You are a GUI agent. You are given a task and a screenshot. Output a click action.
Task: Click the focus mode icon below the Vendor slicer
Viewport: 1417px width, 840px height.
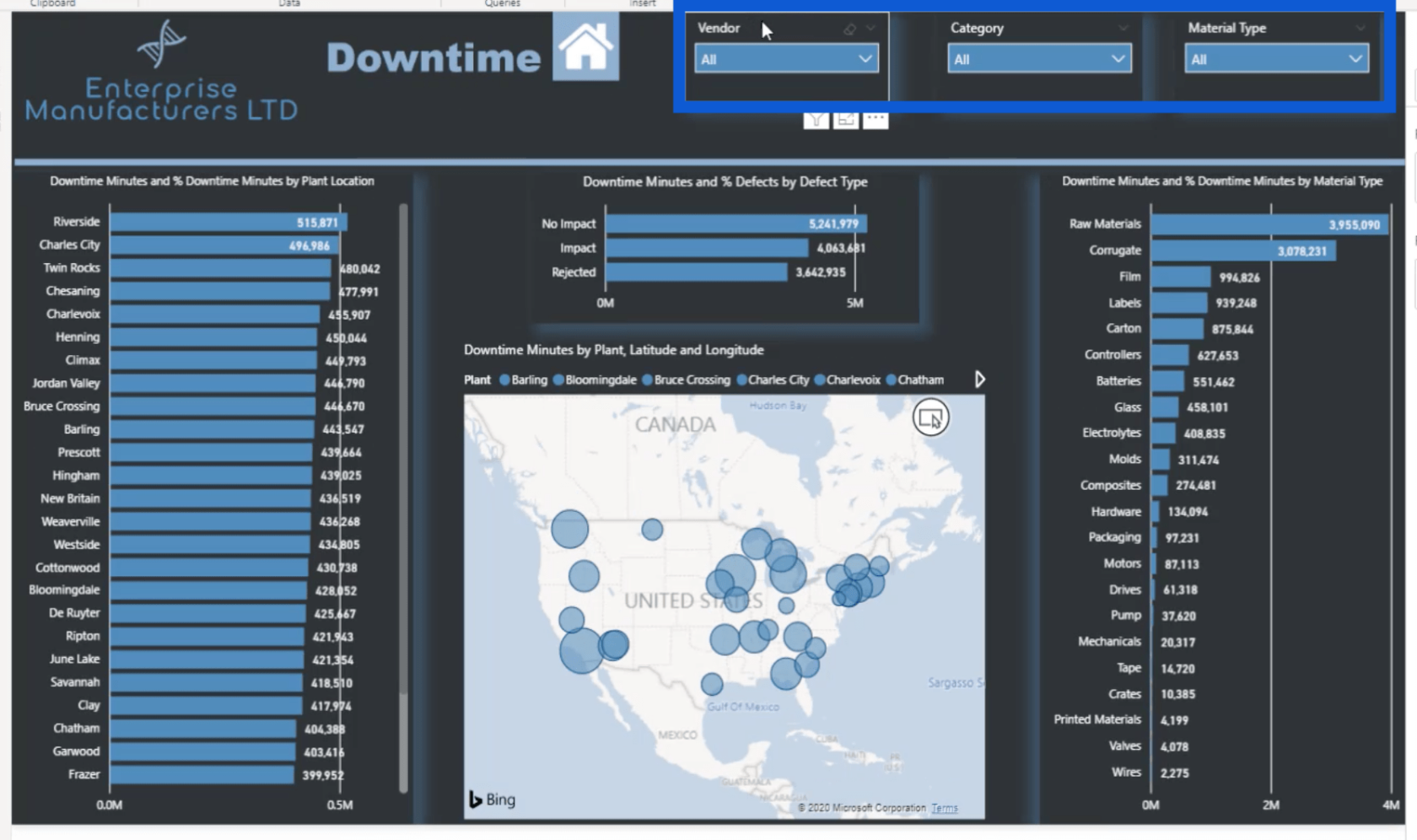pyautogui.click(x=846, y=120)
